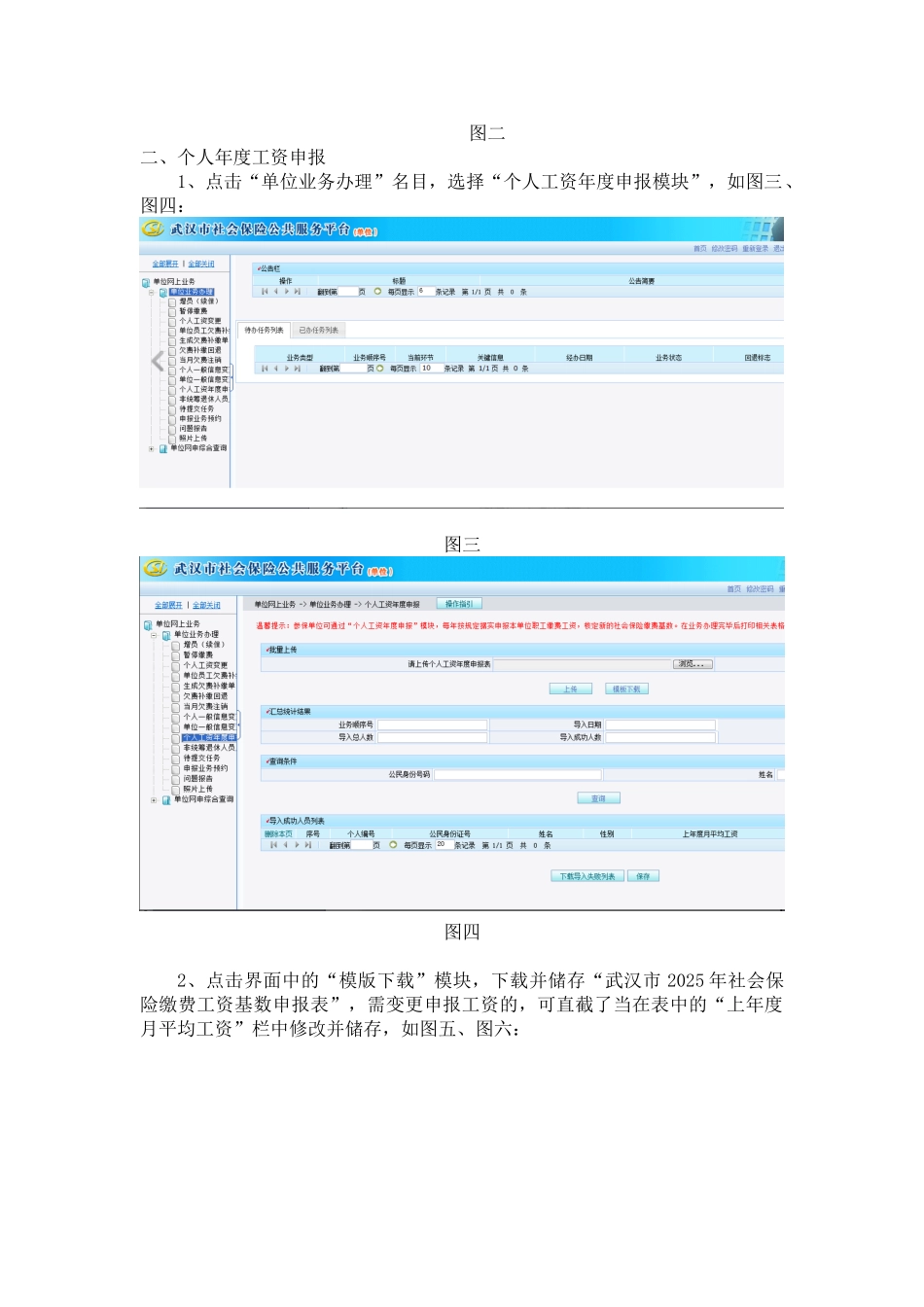Click 业务顺序号 input field in 图四
Screen dimensions: 924x1307
433,724
